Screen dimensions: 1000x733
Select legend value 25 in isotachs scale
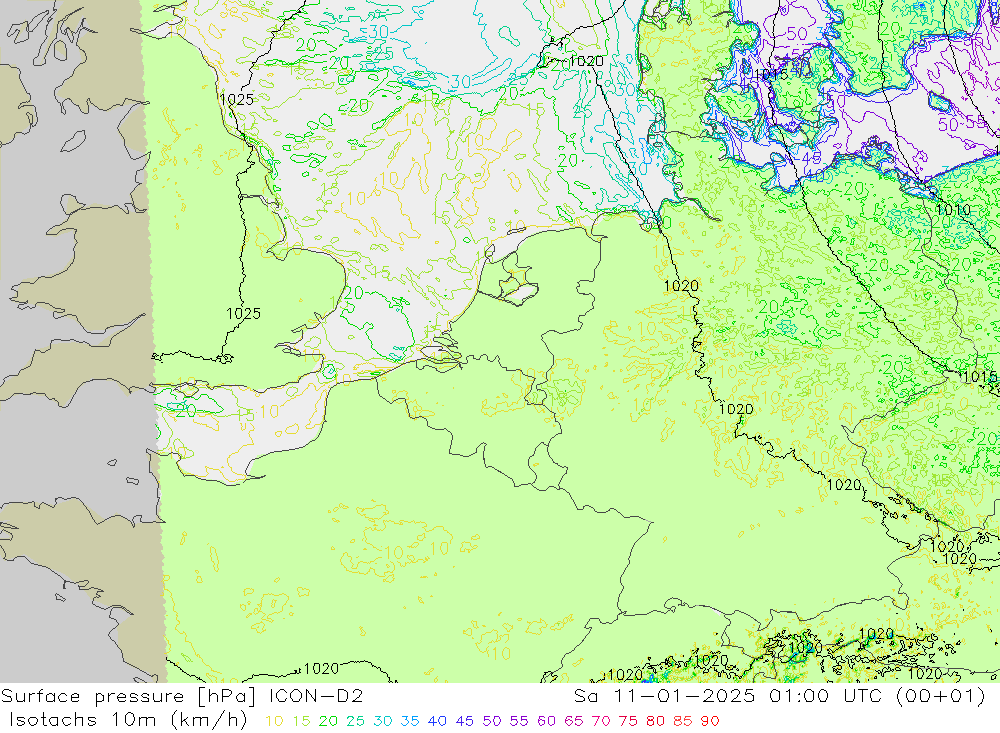click(x=355, y=721)
